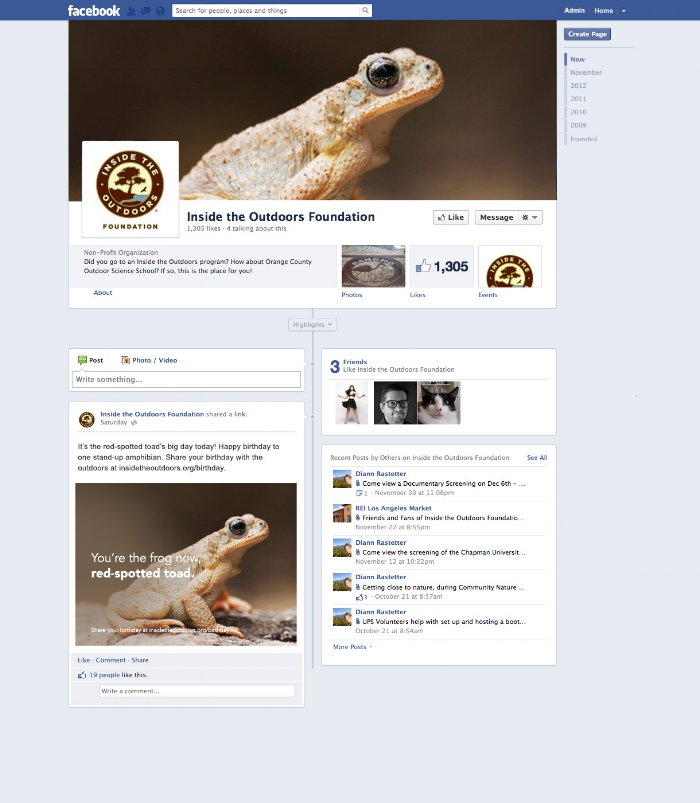Open post author Inside the Outdoors Foundation link
Screen dimensions: 700x803
point(152,414)
